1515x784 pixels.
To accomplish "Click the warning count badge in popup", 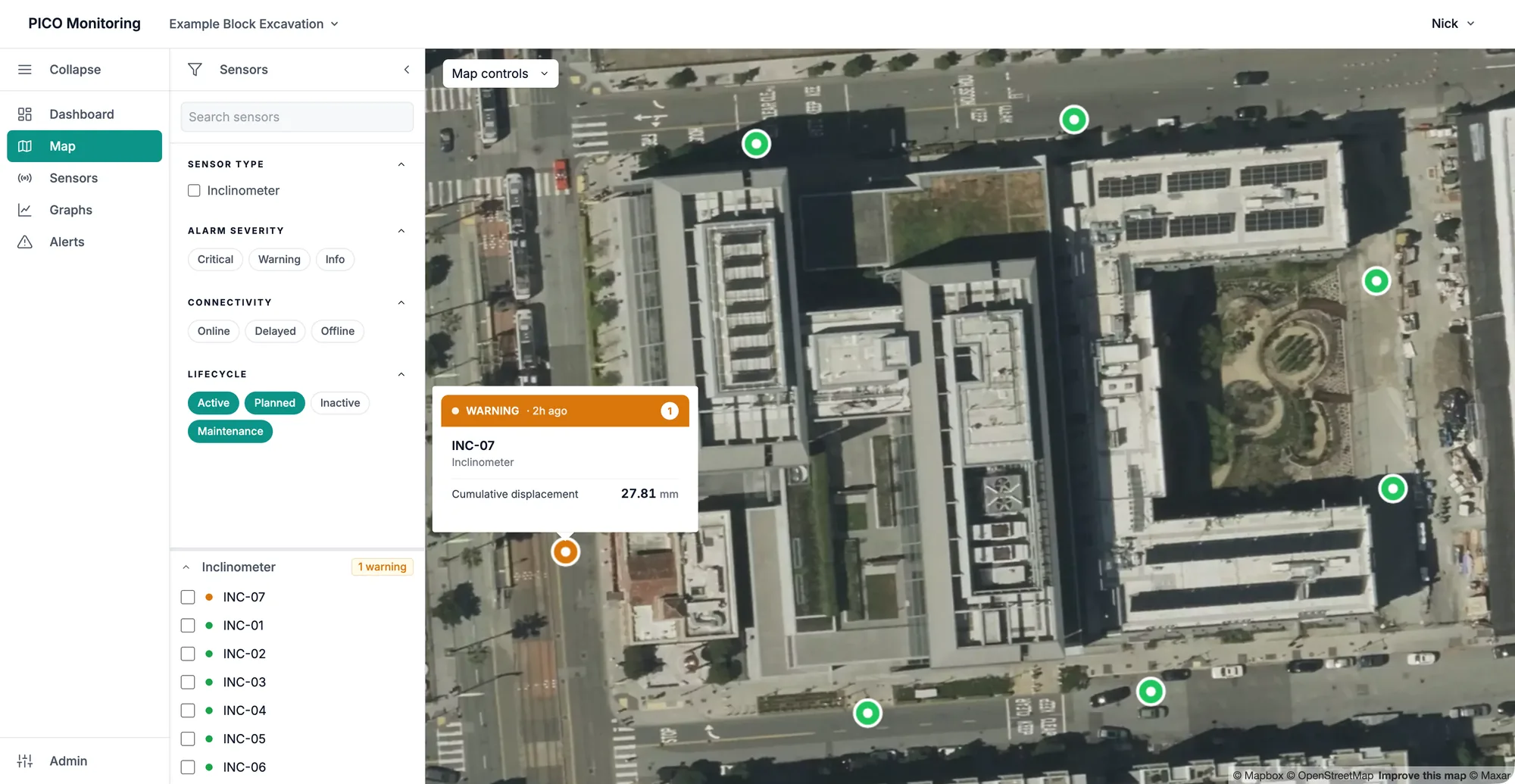I will coord(670,411).
